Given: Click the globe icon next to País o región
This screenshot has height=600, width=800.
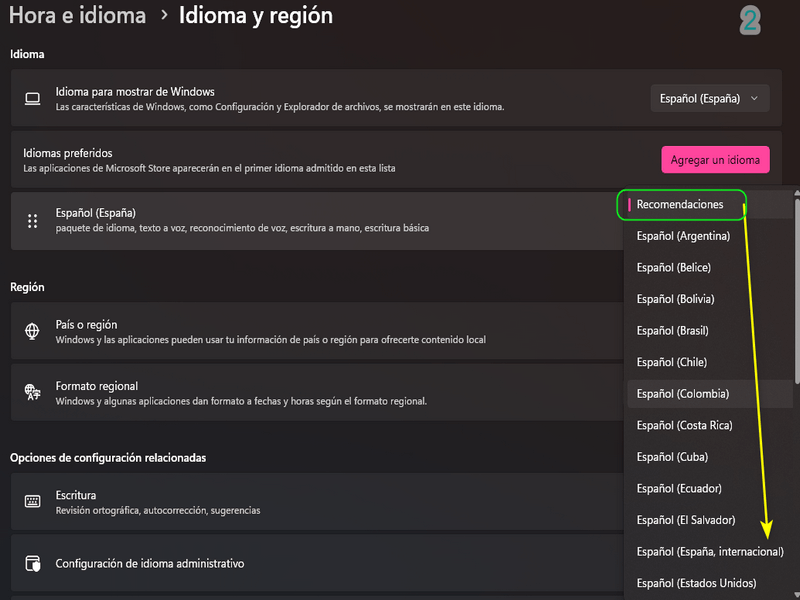Looking at the screenshot, I should (x=32, y=331).
